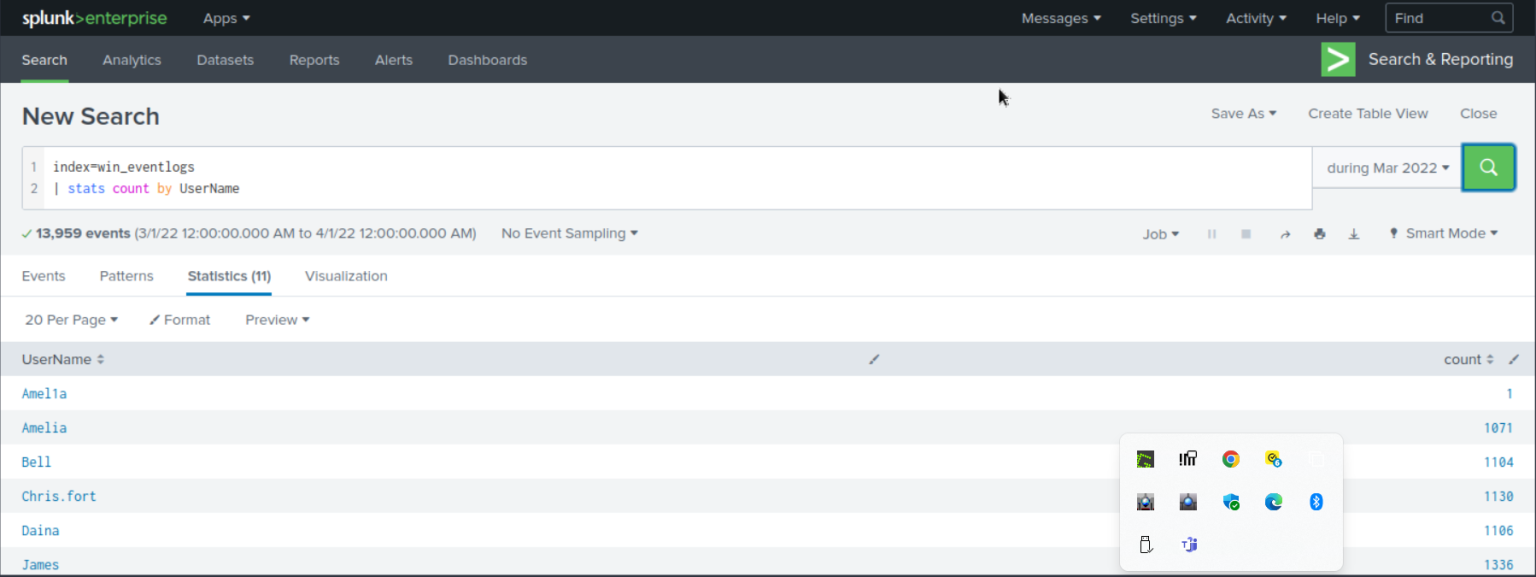1536x577 pixels.
Task: Switch to the Visualization tab
Action: pos(346,276)
